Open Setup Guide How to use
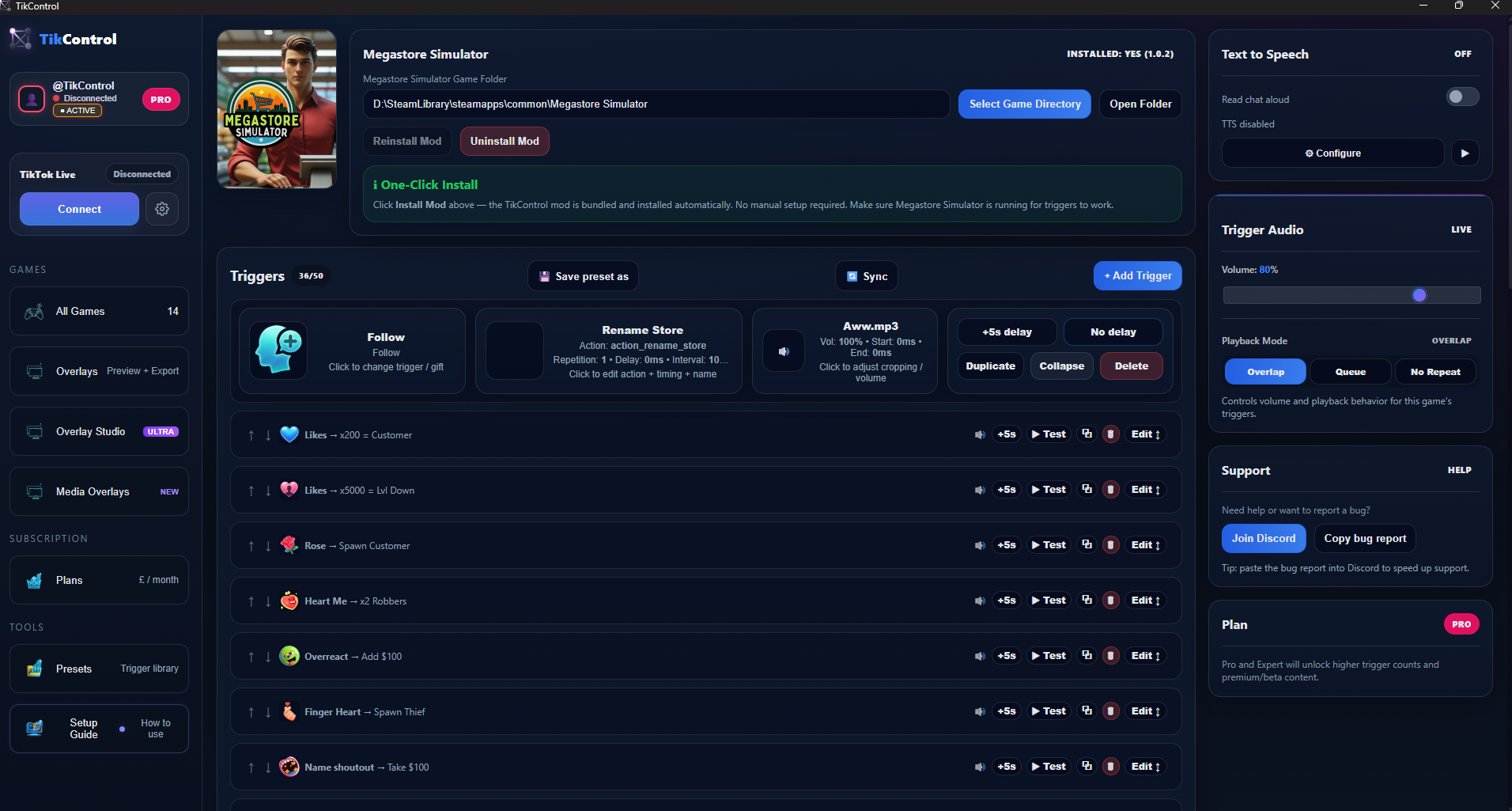The width and height of the screenshot is (1512, 811). click(99, 729)
